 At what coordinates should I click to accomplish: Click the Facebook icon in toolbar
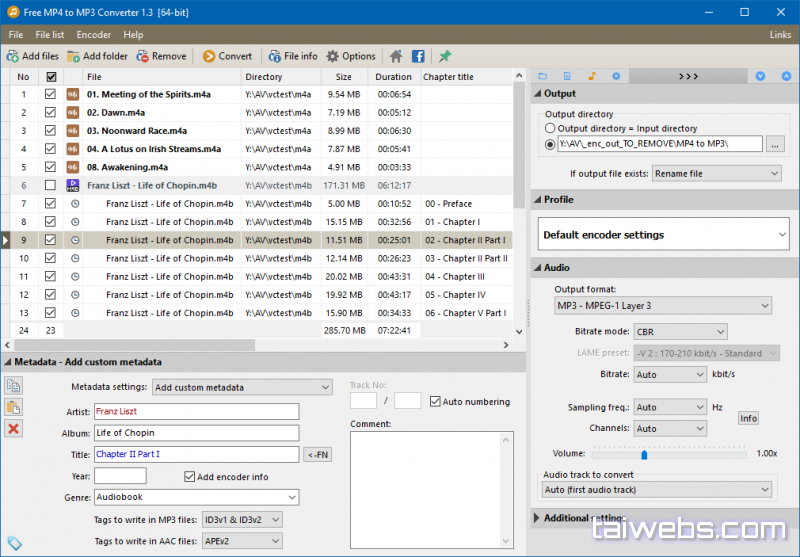point(418,56)
